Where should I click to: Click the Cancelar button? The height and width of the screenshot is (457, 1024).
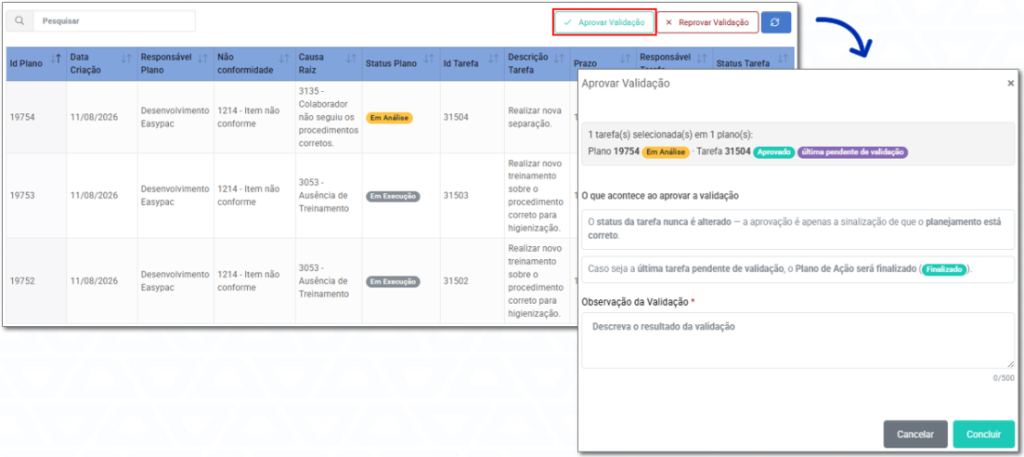point(915,434)
